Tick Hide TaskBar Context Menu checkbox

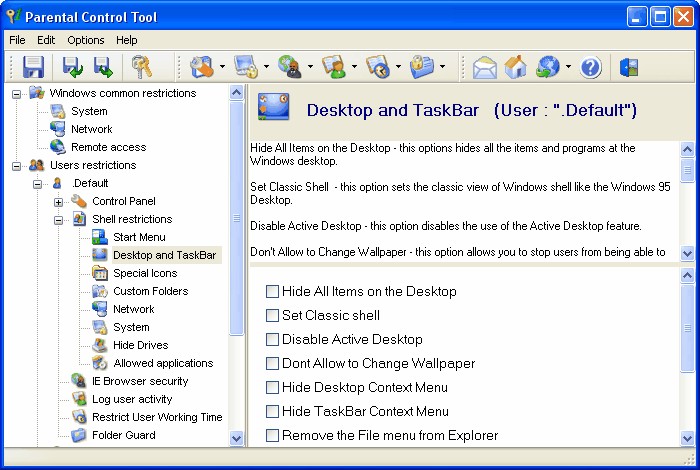(272, 411)
